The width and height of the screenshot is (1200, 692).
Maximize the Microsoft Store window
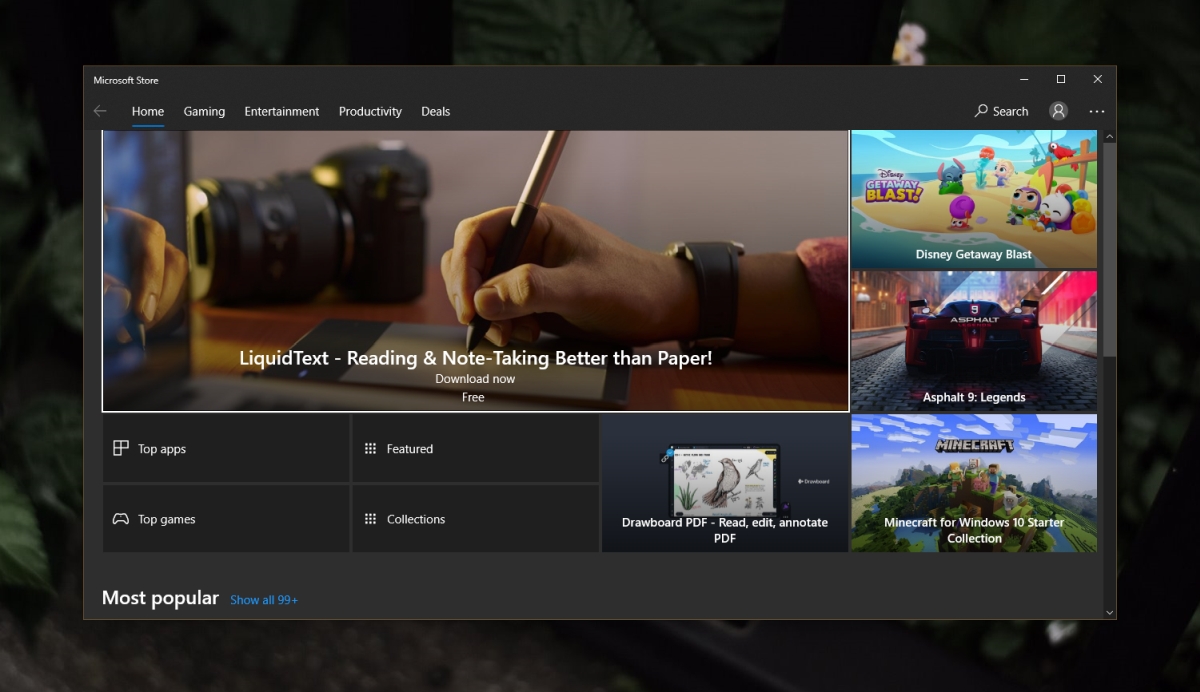click(1061, 79)
